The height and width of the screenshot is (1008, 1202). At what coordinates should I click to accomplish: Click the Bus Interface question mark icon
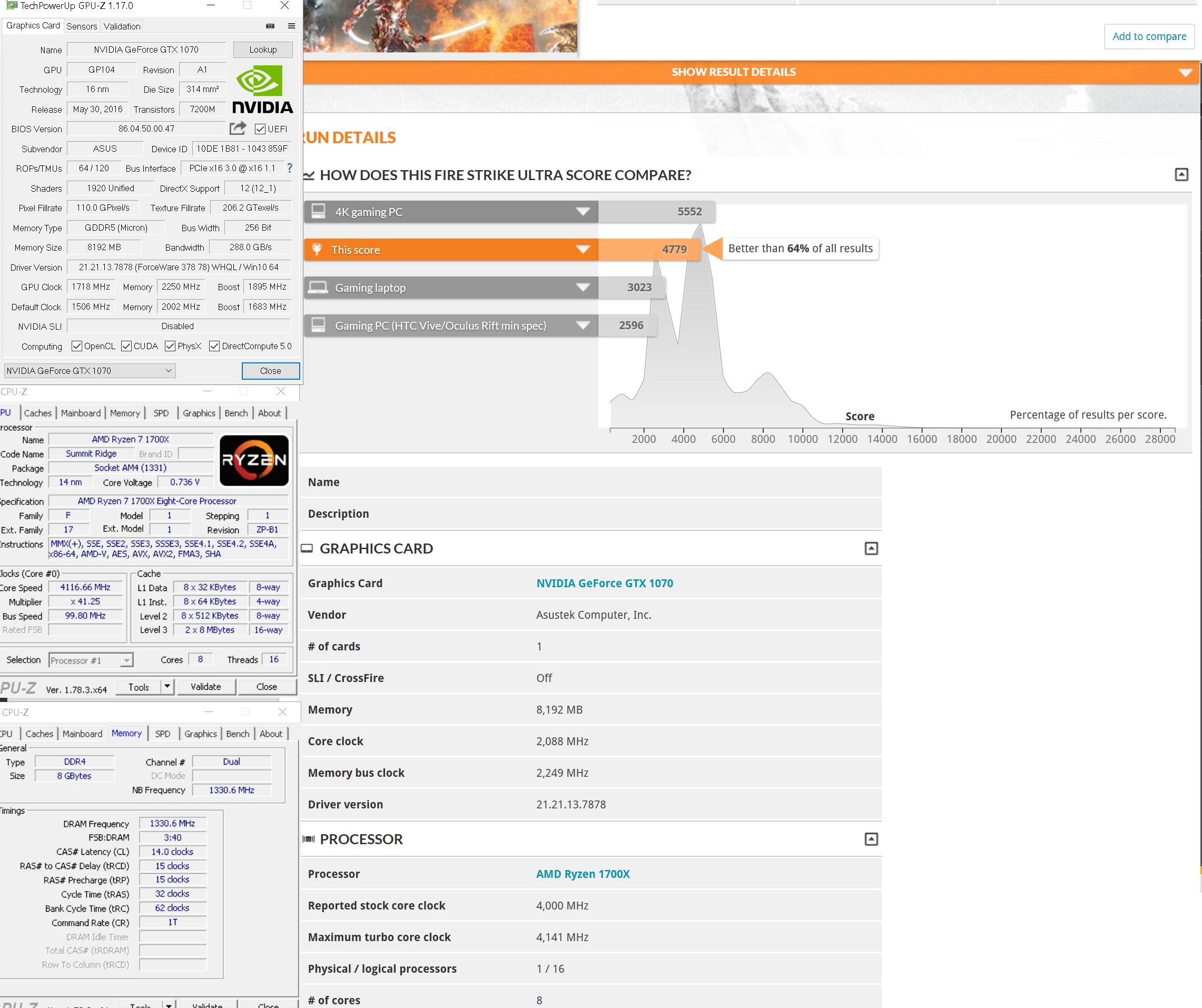click(290, 169)
